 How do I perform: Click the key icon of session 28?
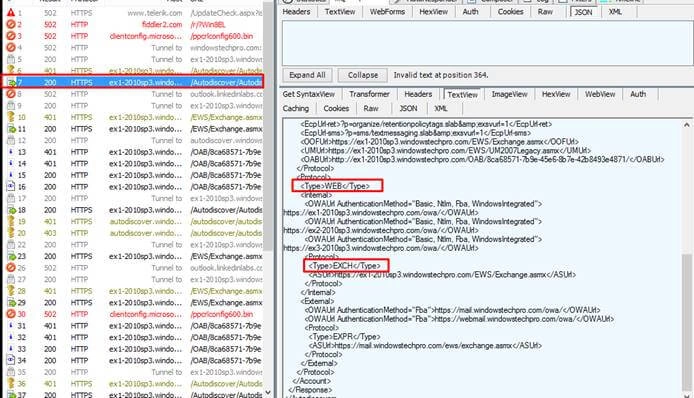pyautogui.click(x=11, y=291)
